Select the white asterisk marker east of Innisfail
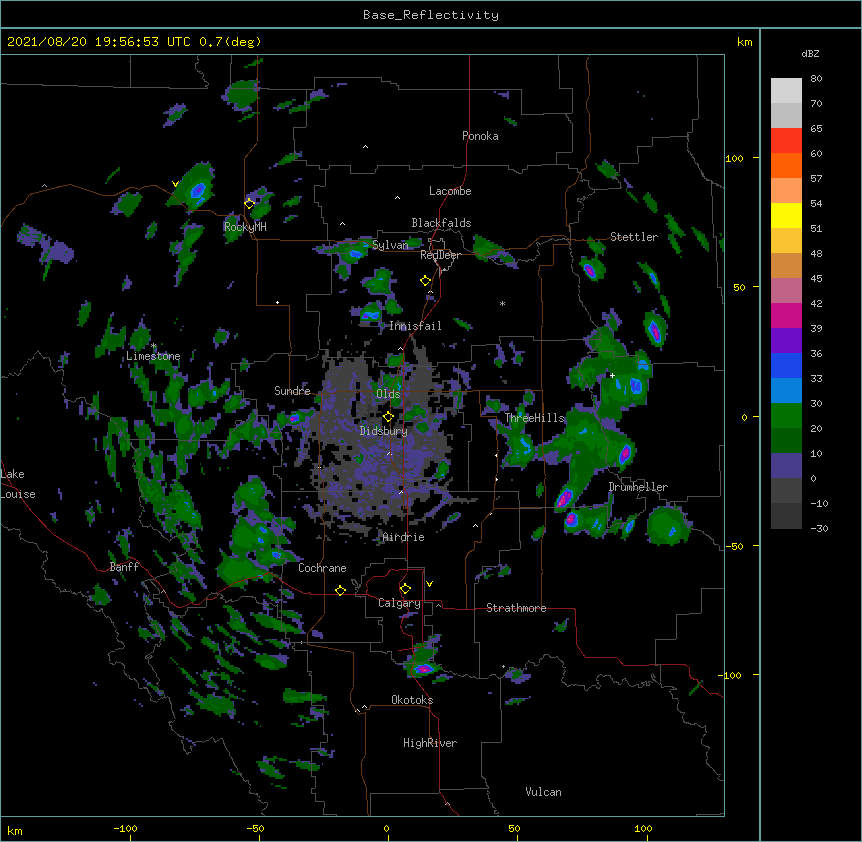 pos(502,303)
